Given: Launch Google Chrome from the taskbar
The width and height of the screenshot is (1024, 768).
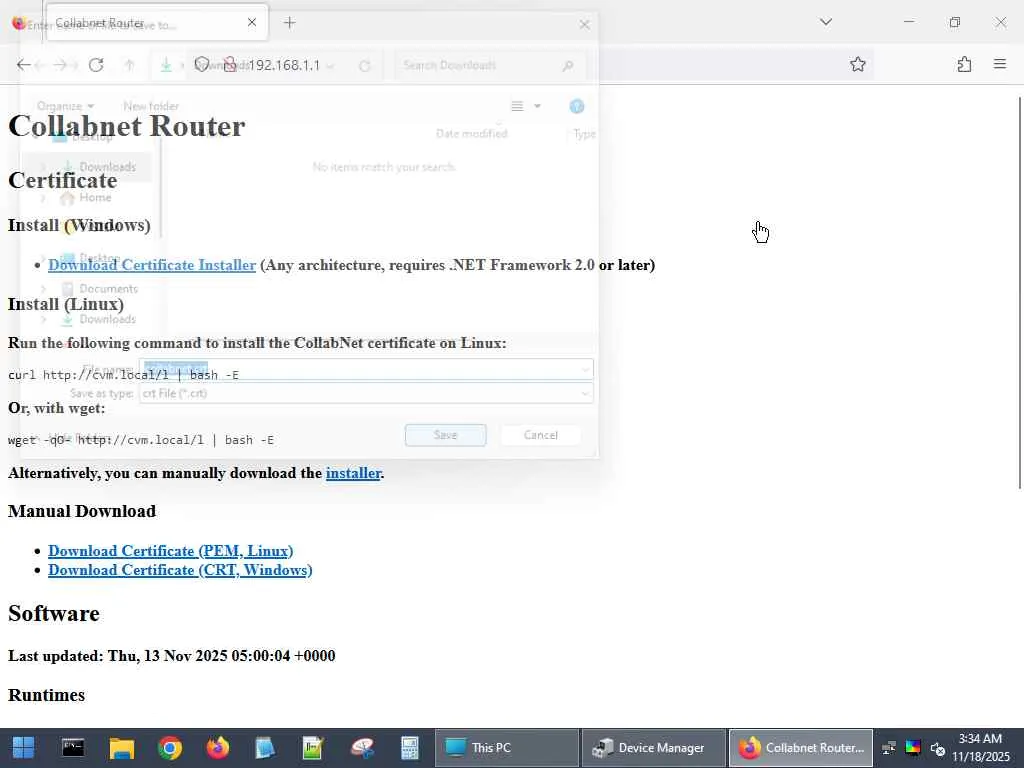Looking at the screenshot, I should click(x=170, y=748).
